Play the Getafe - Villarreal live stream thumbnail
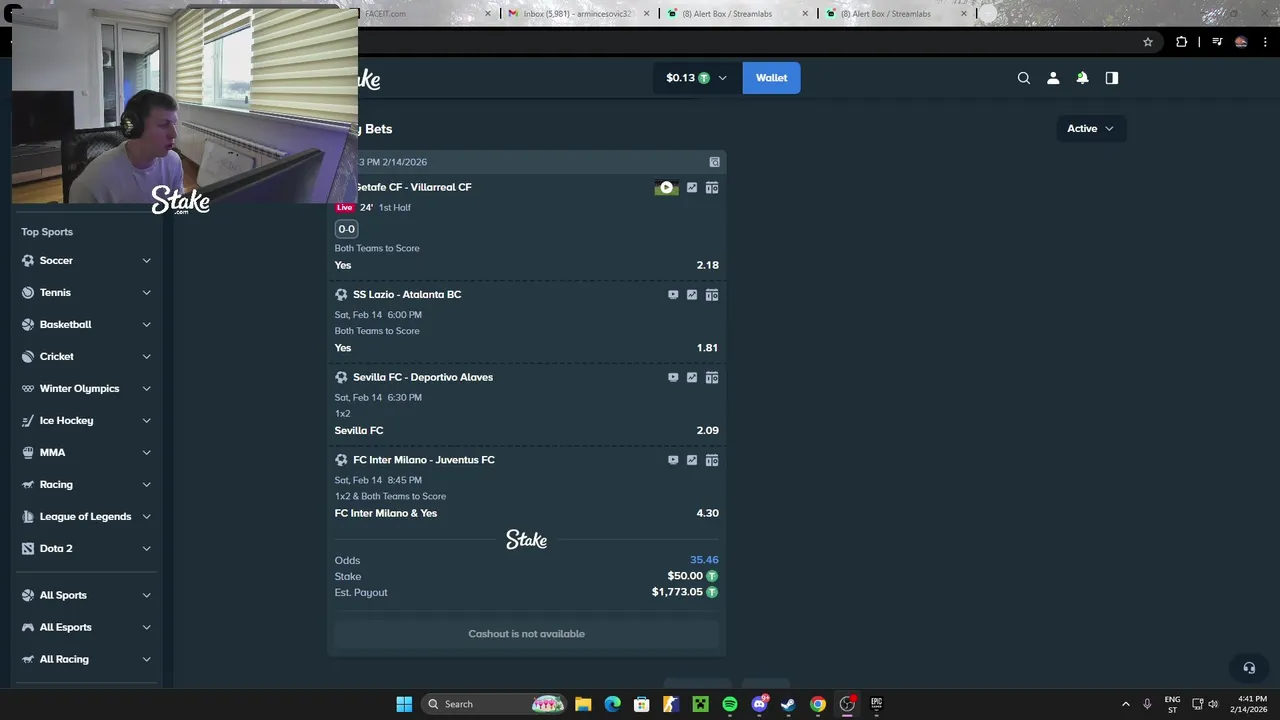The image size is (1280, 720). (666, 187)
